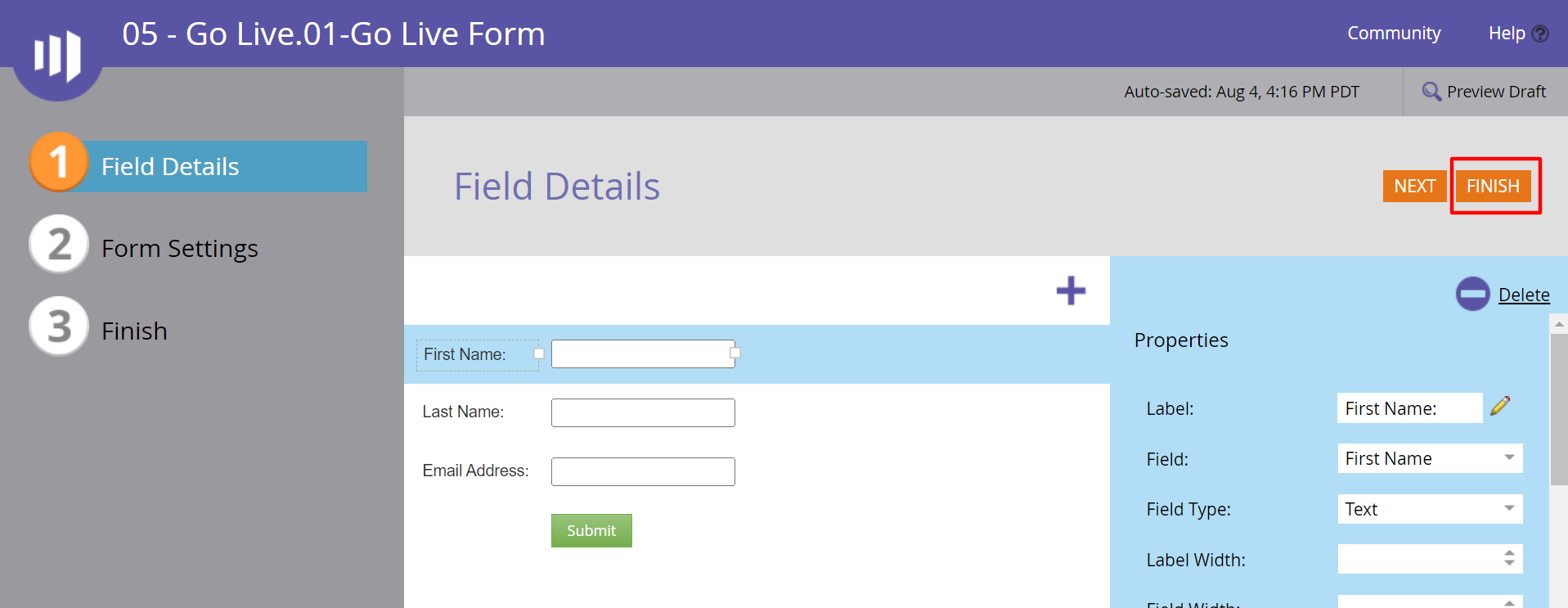Click the Preview Draft magnifier icon
This screenshot has height=608, width=1568.
coord(1431,92)
